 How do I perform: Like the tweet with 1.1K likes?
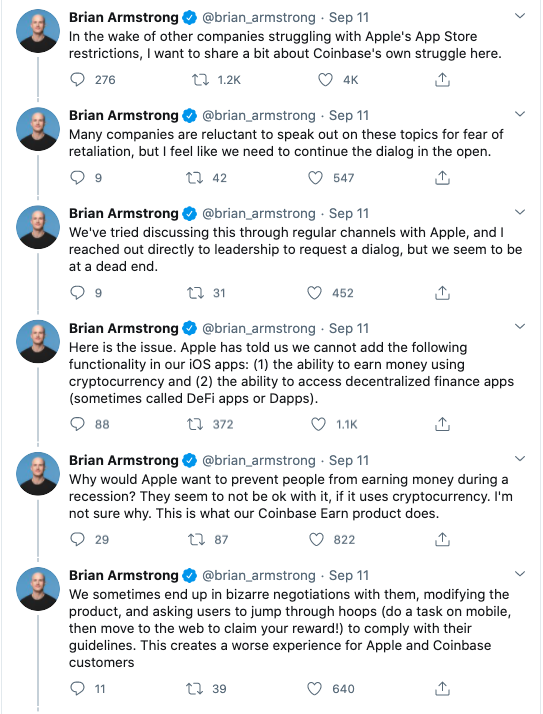coord(318,424)
